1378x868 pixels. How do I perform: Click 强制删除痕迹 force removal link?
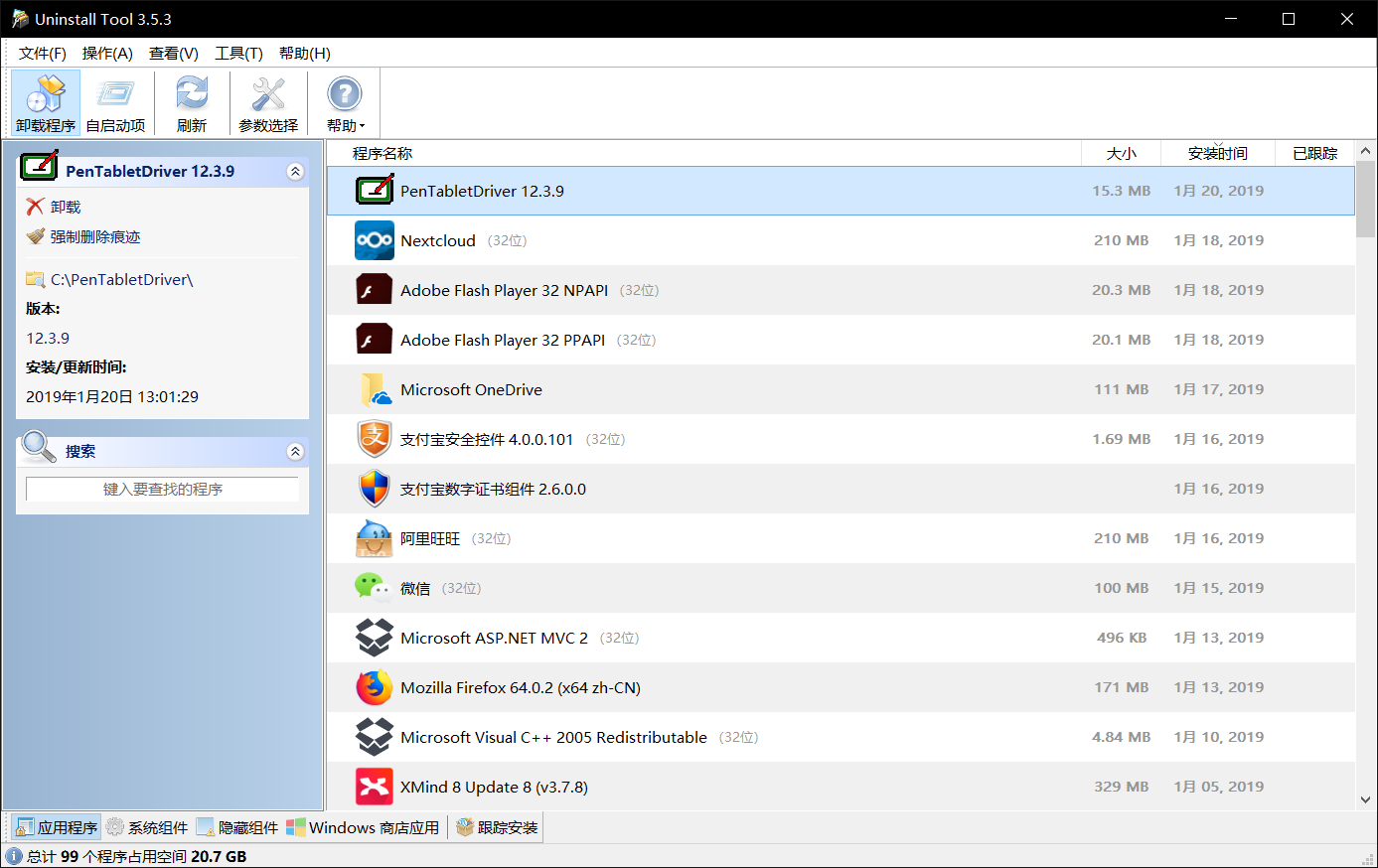tap(95, 236)
